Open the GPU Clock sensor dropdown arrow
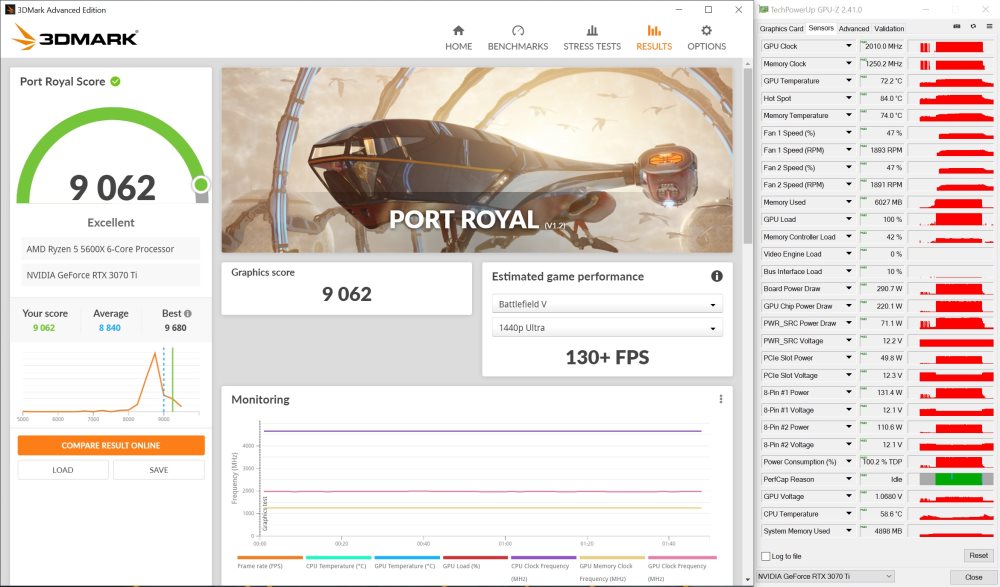The width and height of the screenshot is (1000, 587). 849,46
